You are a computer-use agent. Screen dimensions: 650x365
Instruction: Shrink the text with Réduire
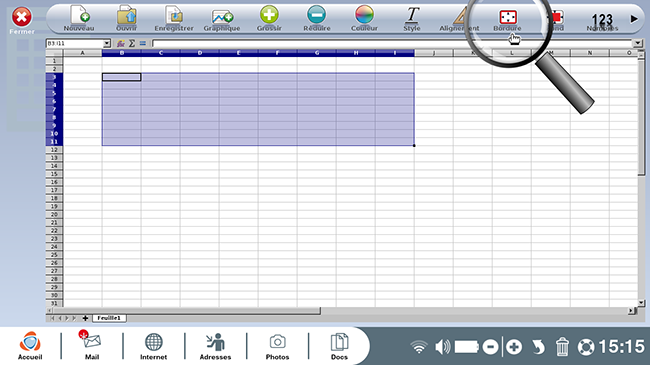pos(317,18)
